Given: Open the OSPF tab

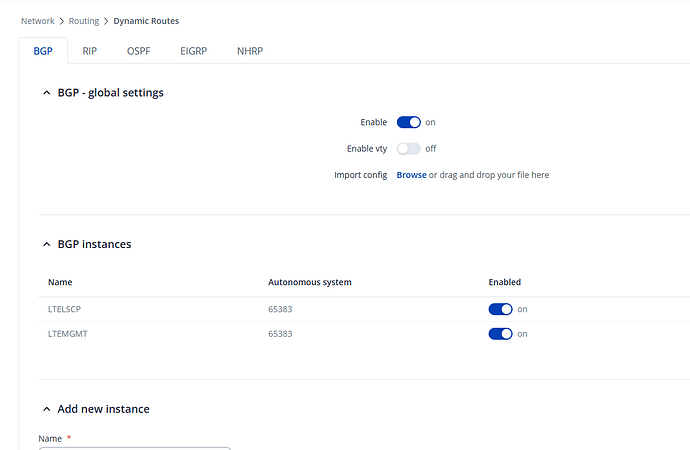Looking at the screenshot, I should click(x=139, y=50).
